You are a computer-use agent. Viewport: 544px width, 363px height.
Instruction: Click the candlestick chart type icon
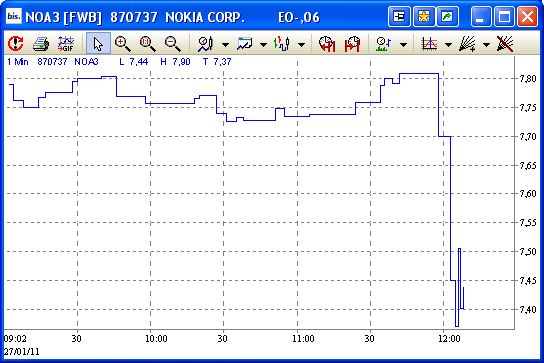tap(282, 44)
